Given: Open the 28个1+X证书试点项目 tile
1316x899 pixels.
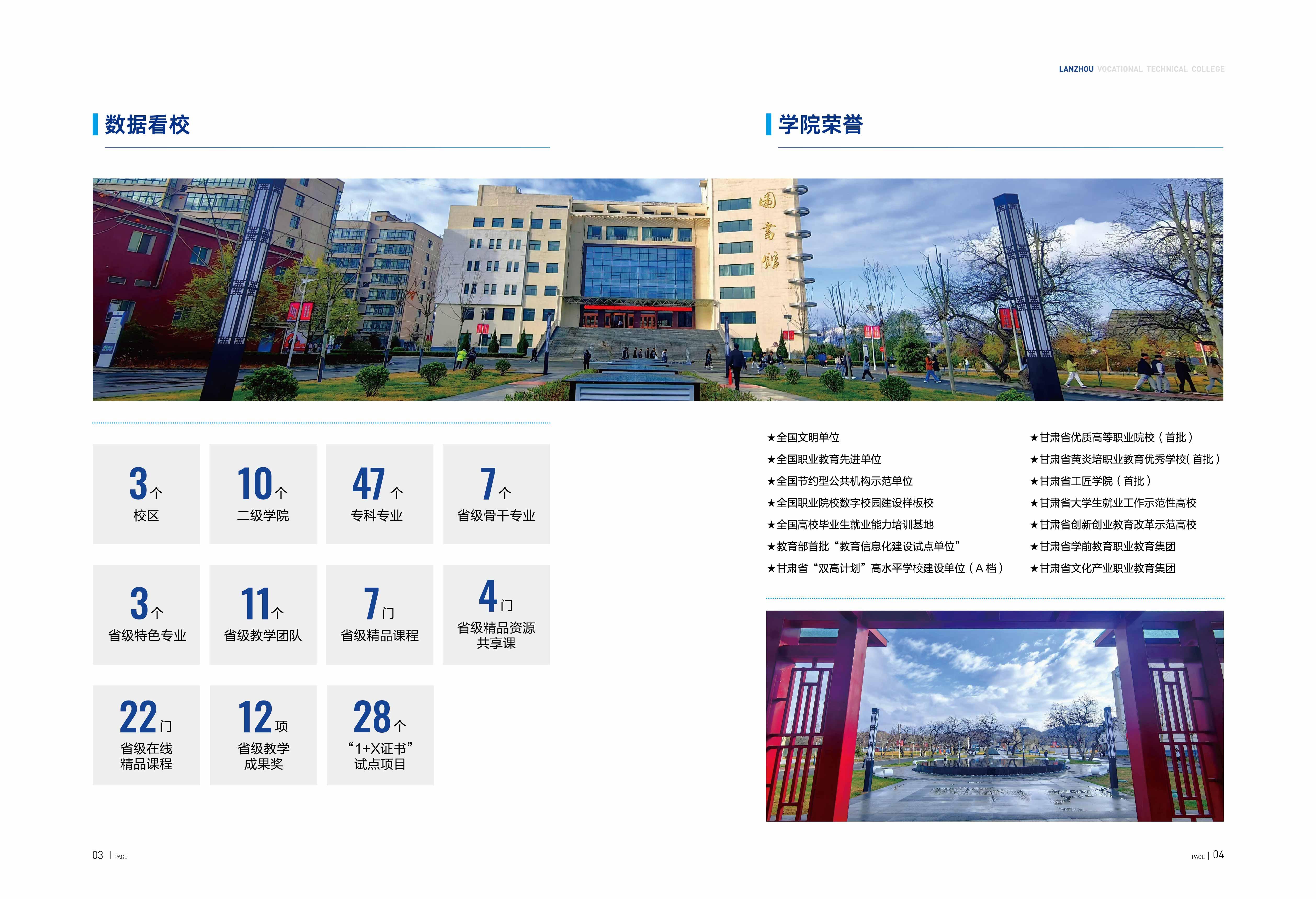Looking at the screenshot, I should pos(380,735).
